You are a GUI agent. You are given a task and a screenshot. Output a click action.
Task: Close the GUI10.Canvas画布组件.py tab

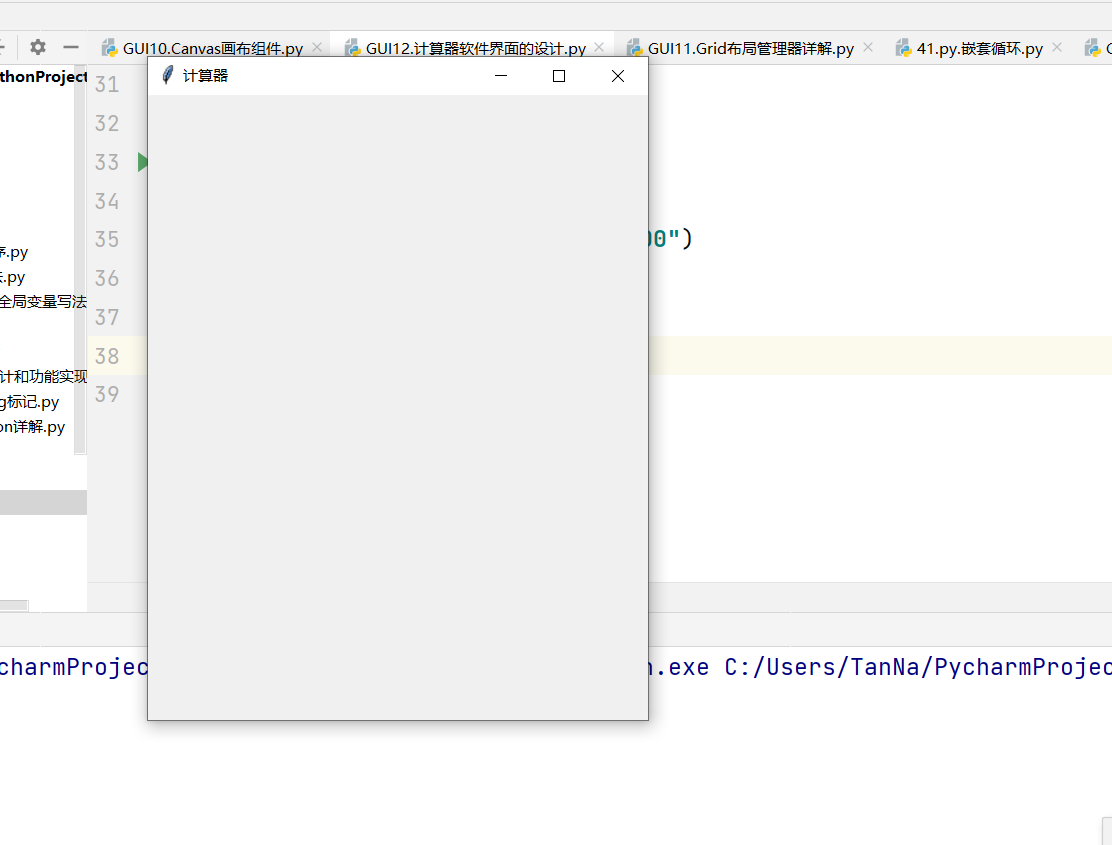pyautogui.click(x=317, y=47)
